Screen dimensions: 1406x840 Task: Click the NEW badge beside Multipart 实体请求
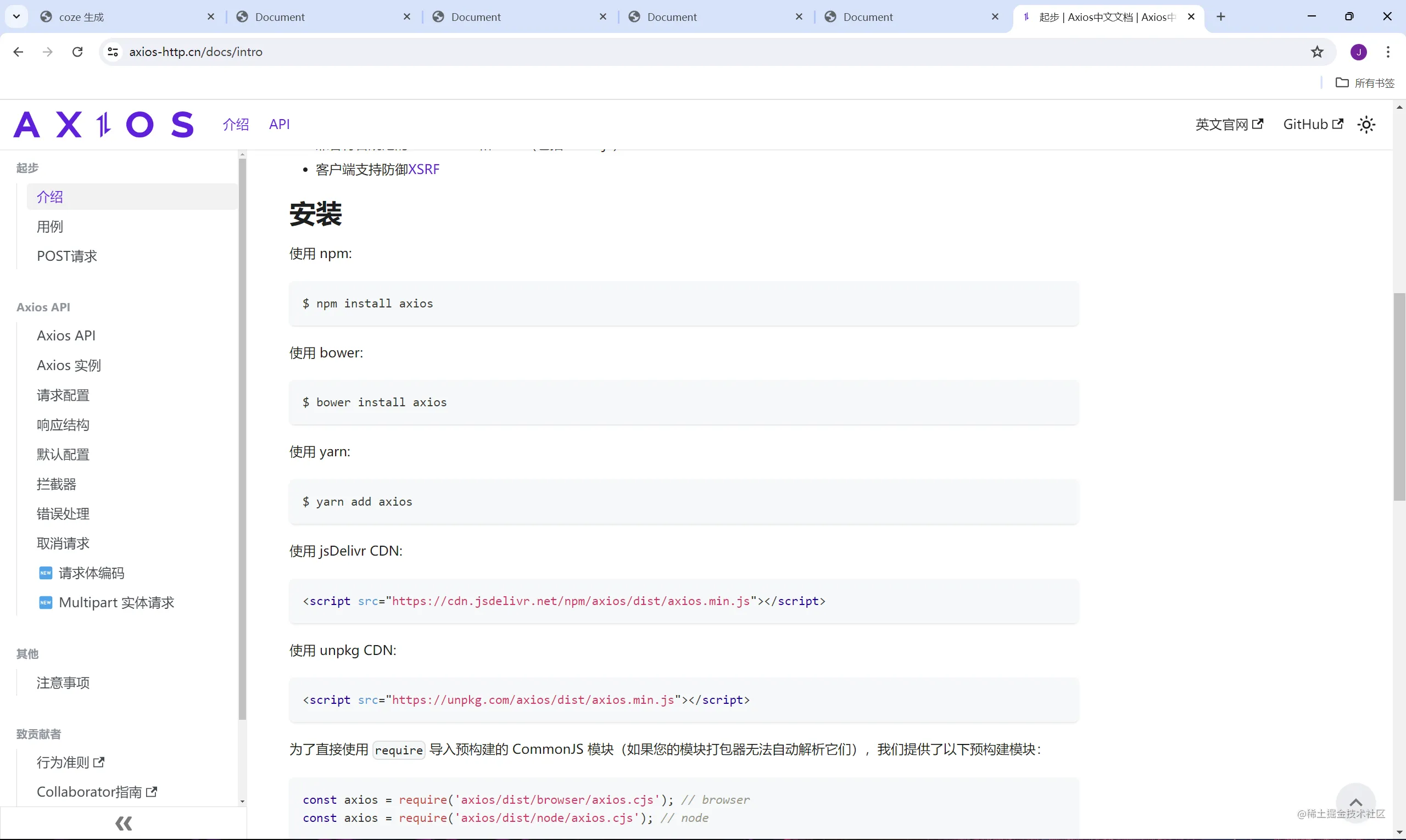point(45,603)
